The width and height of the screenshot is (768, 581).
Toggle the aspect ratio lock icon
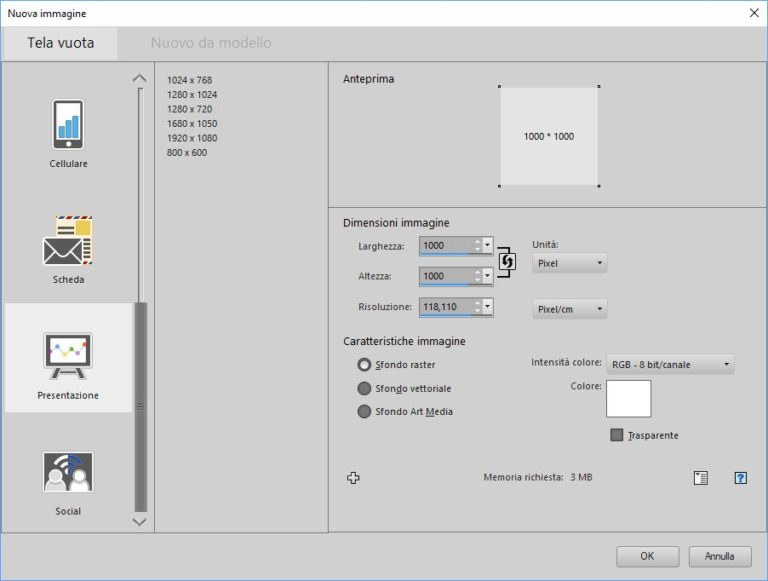pos(507,261)
